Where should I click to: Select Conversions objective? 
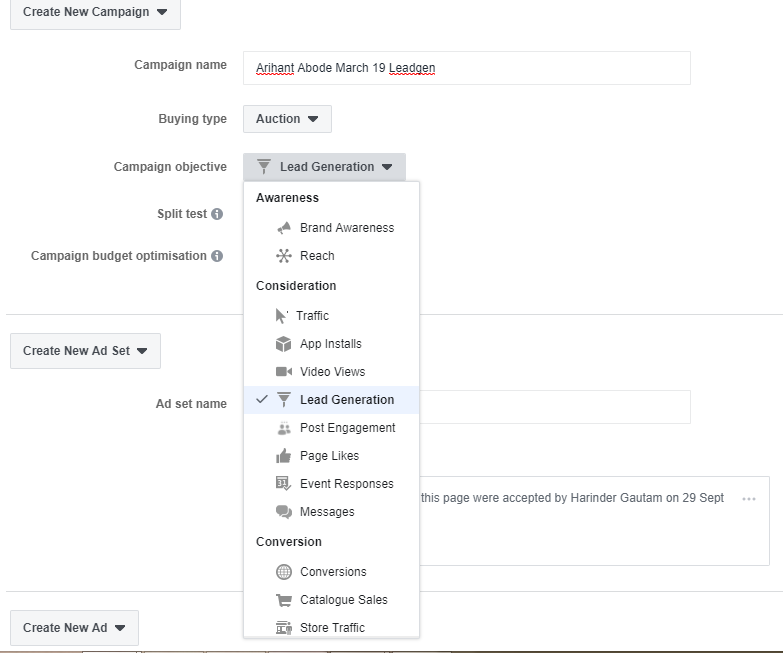pos(332,572)
